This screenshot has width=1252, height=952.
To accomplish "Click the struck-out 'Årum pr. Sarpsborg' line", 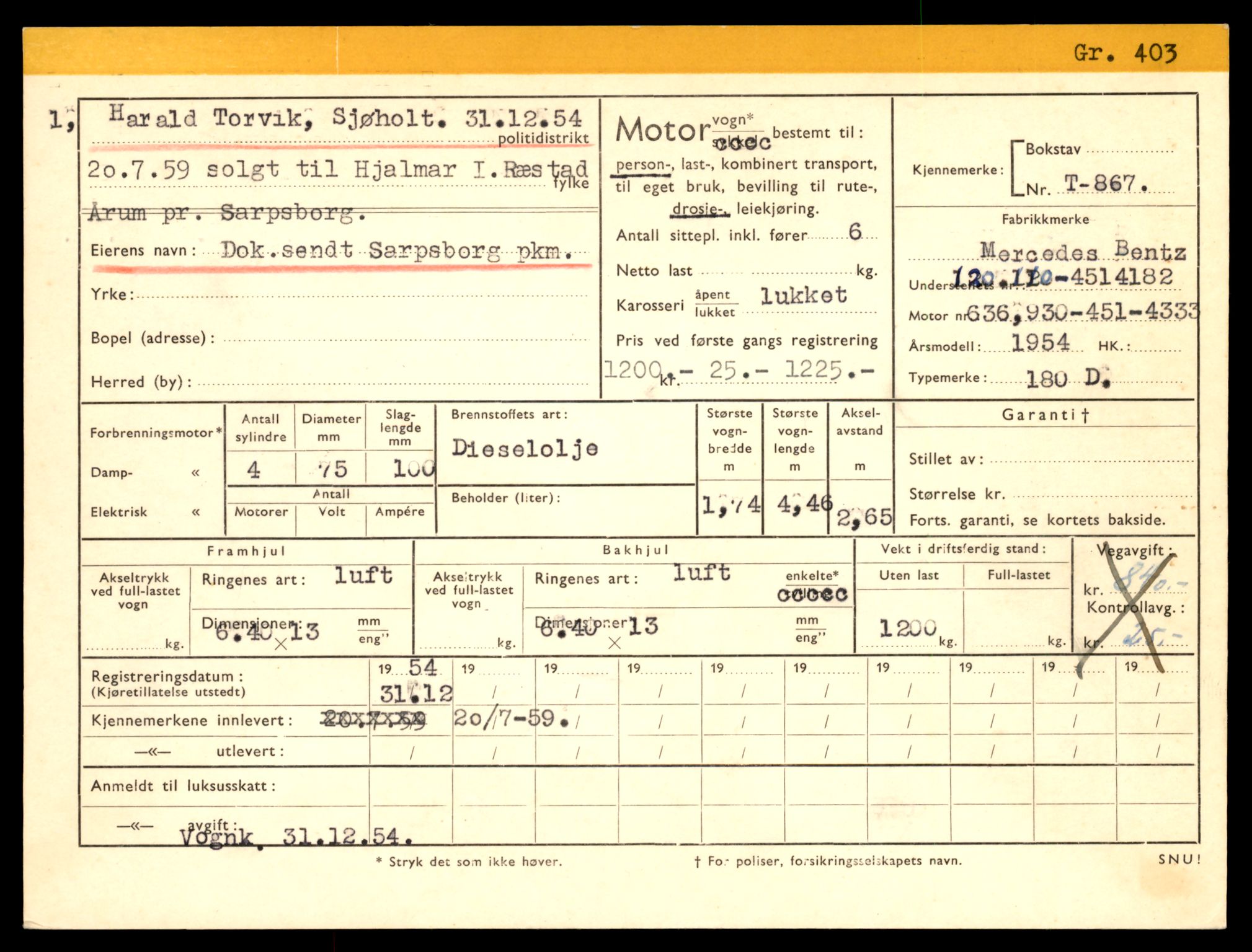I will 227,213.
